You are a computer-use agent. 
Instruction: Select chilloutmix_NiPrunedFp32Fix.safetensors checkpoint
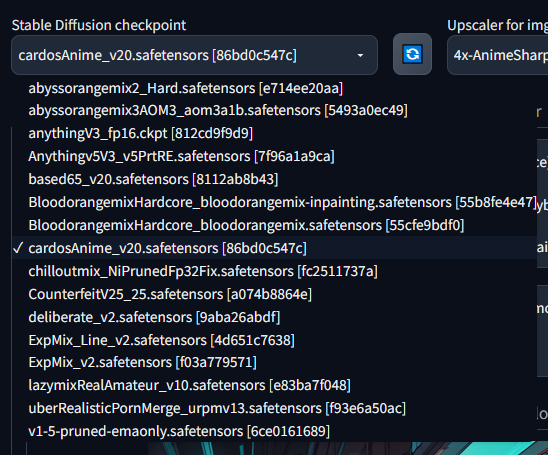[x=274, y=271]
